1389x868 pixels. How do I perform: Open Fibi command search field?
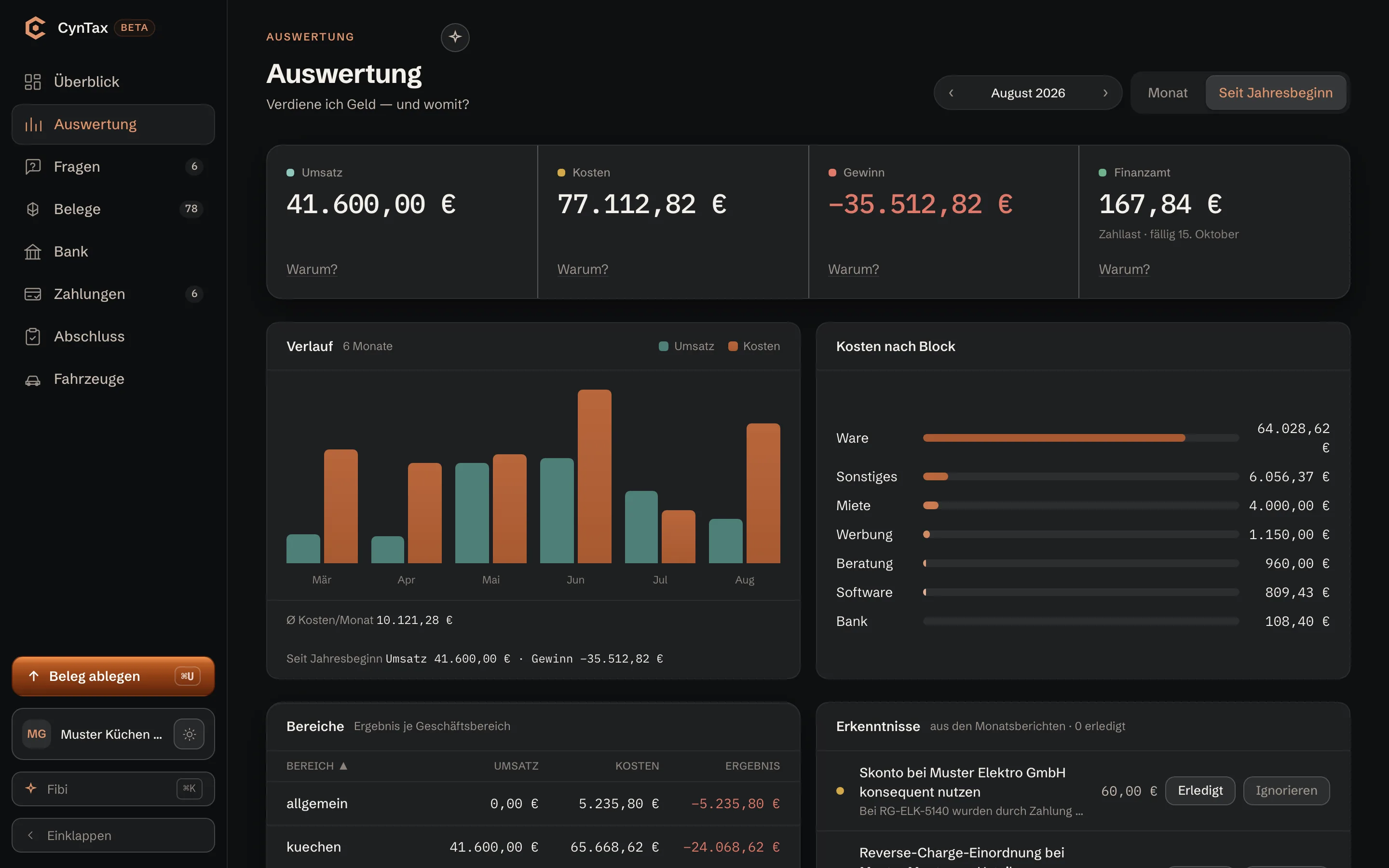coord(113,788)
